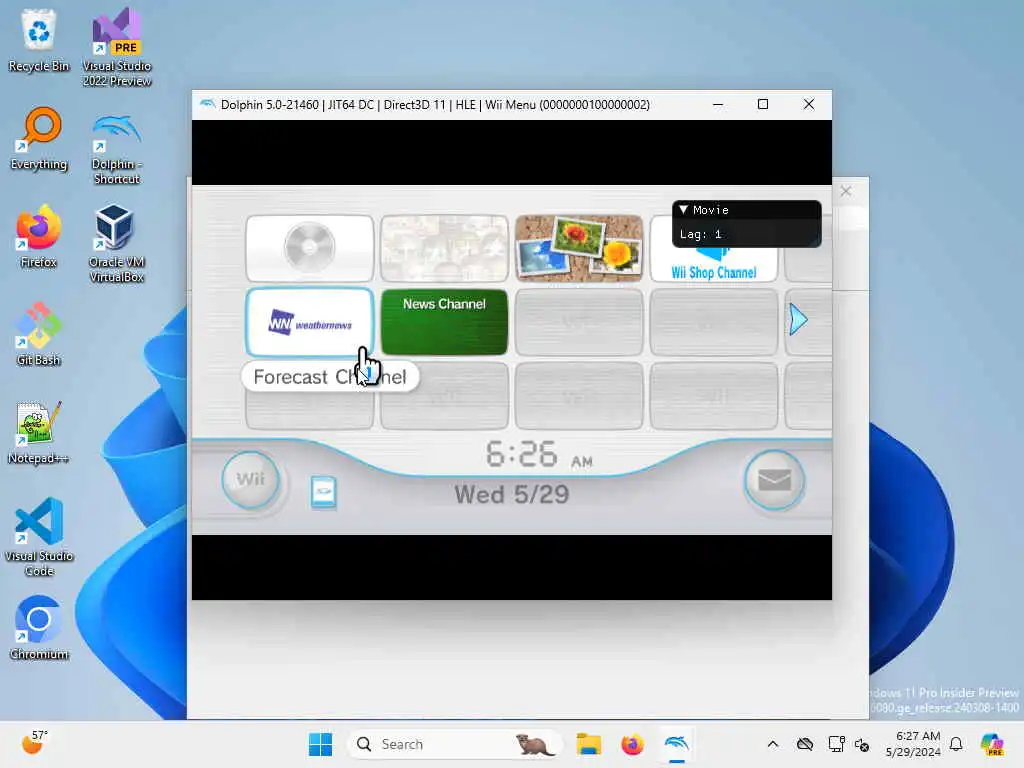The width and height of the screenshot is (1024, 768).
Task: Click the round Wii settings button
Action: (x=251, y=480)
